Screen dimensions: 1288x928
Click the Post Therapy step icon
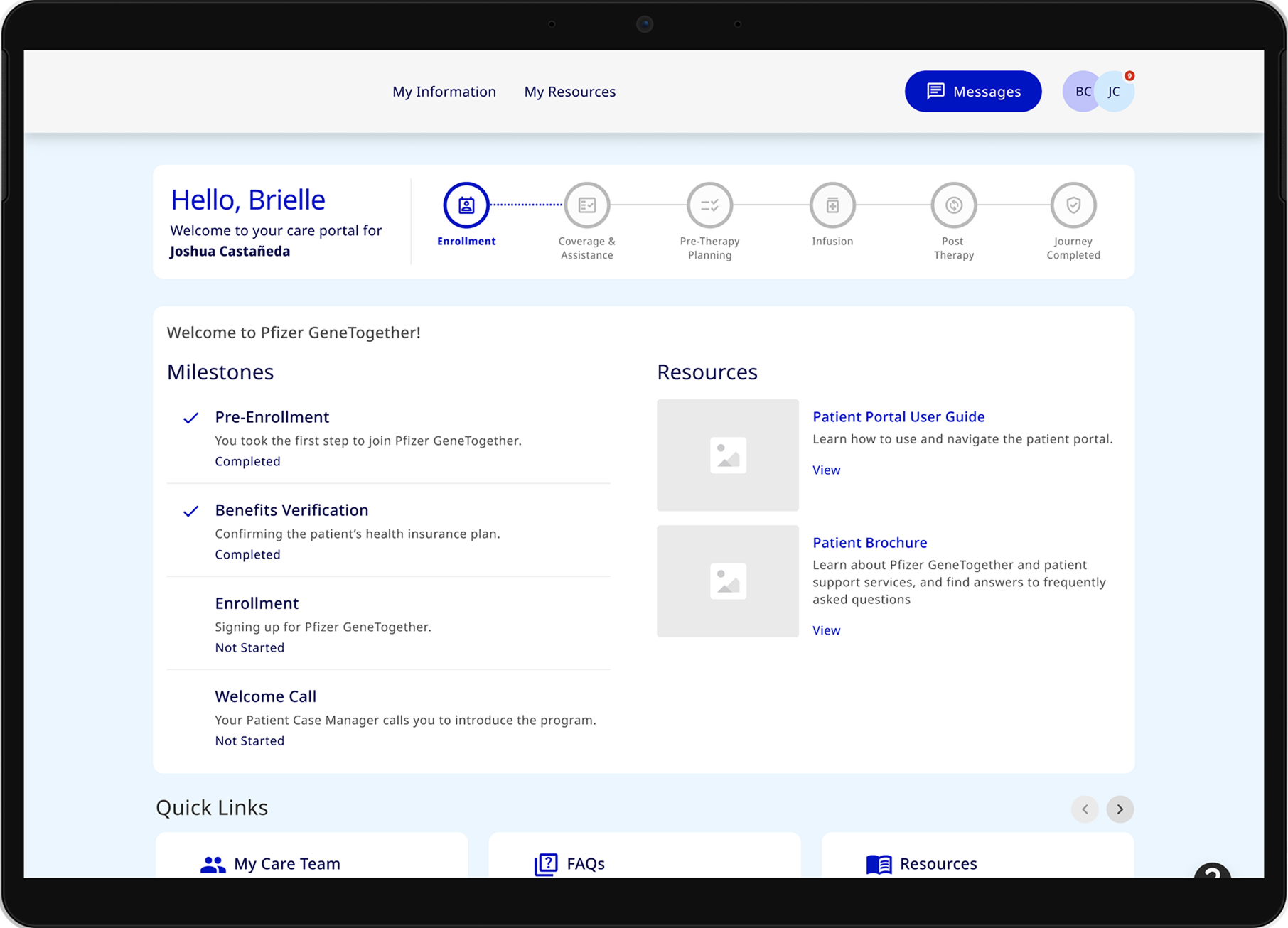(x=953, y=205)
